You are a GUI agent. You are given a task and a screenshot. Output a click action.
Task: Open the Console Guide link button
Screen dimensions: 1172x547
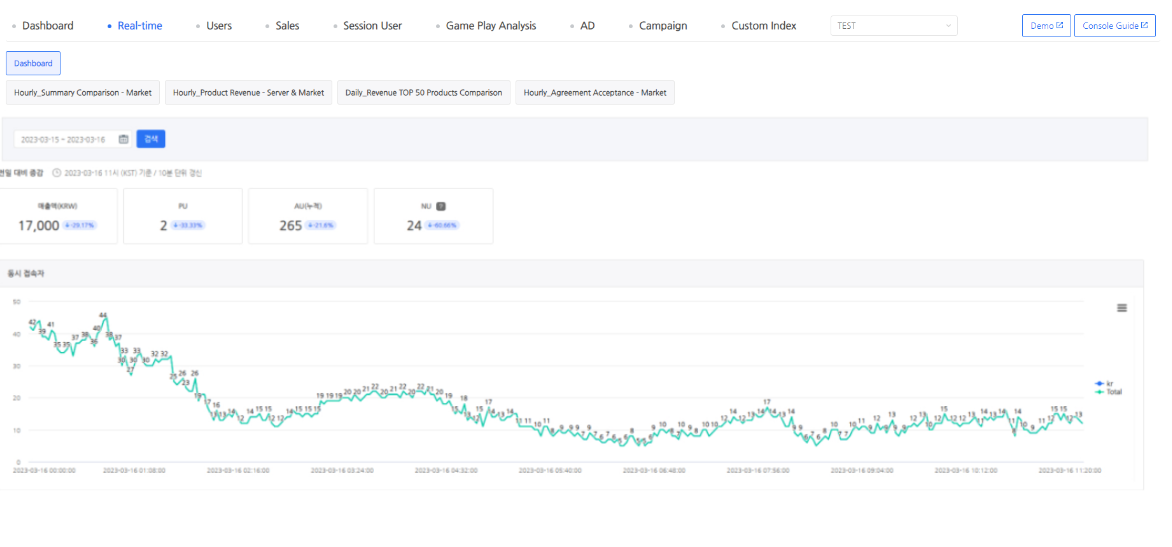[x=1115, y=26]
